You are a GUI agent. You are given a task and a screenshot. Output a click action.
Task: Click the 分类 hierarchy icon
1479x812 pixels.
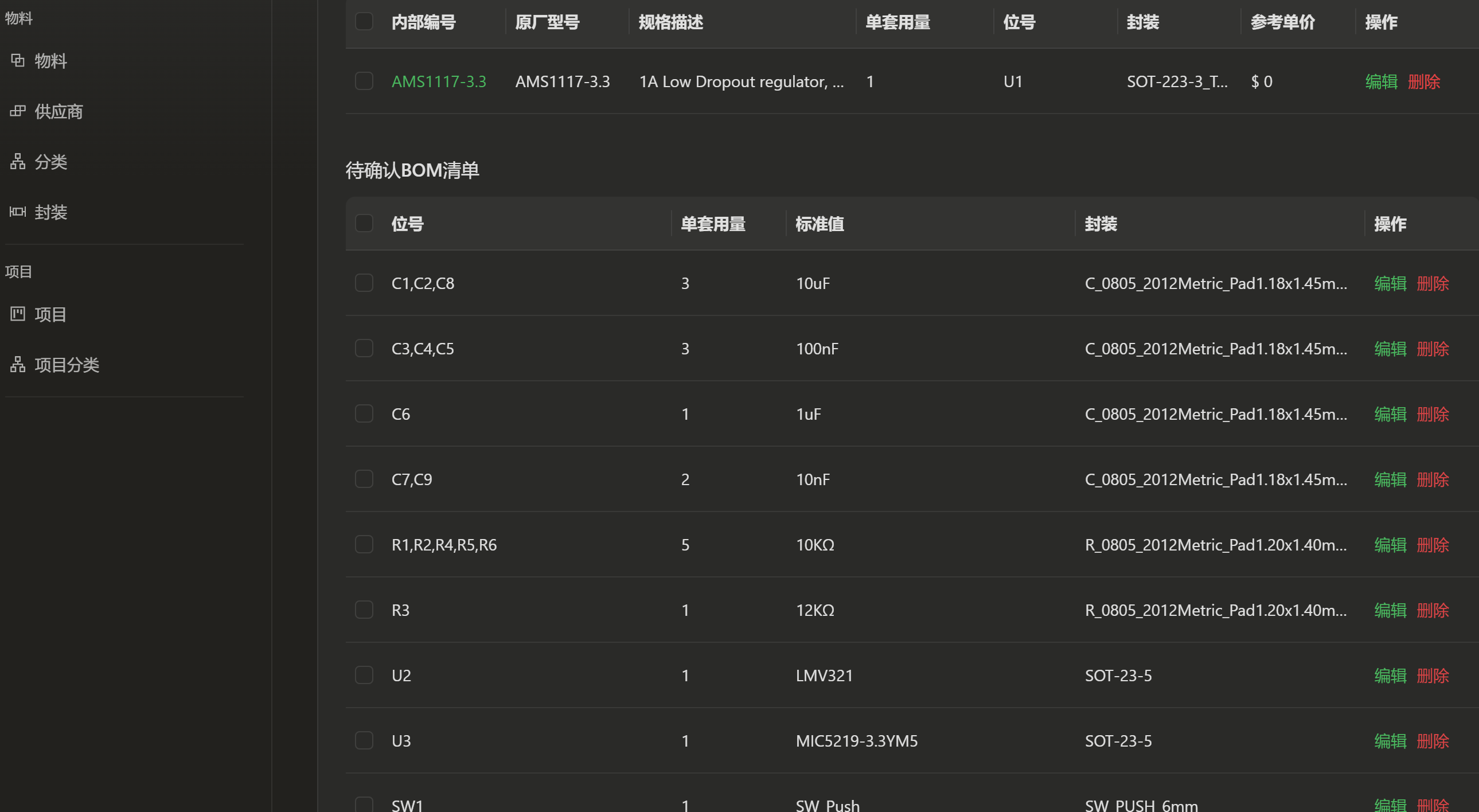[x=18, y=161]
